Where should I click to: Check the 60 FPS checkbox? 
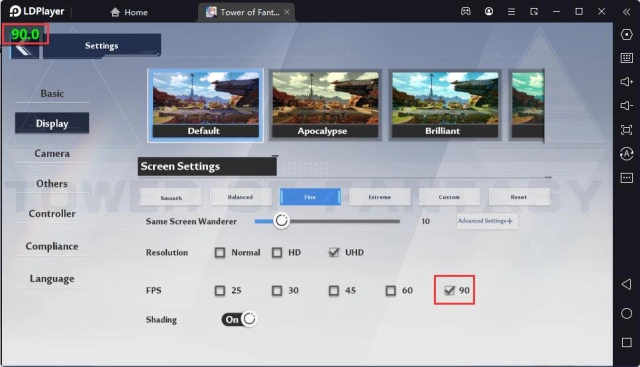point(391,290)
